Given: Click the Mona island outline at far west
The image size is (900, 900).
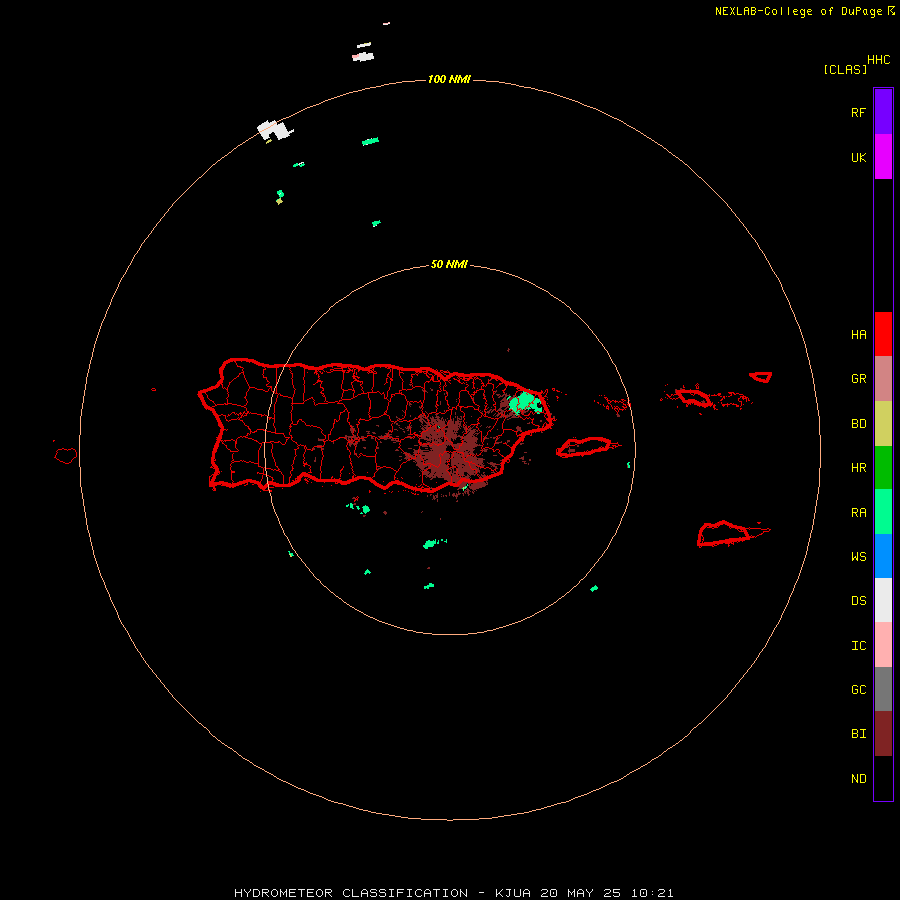Looking at the screenshot, I should 66,455.
